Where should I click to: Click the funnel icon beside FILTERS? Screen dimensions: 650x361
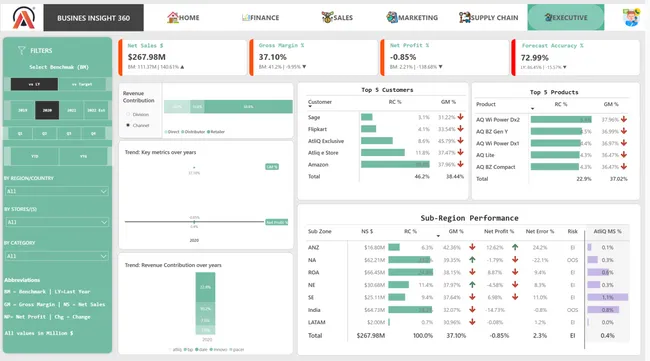tap(22, 51)
